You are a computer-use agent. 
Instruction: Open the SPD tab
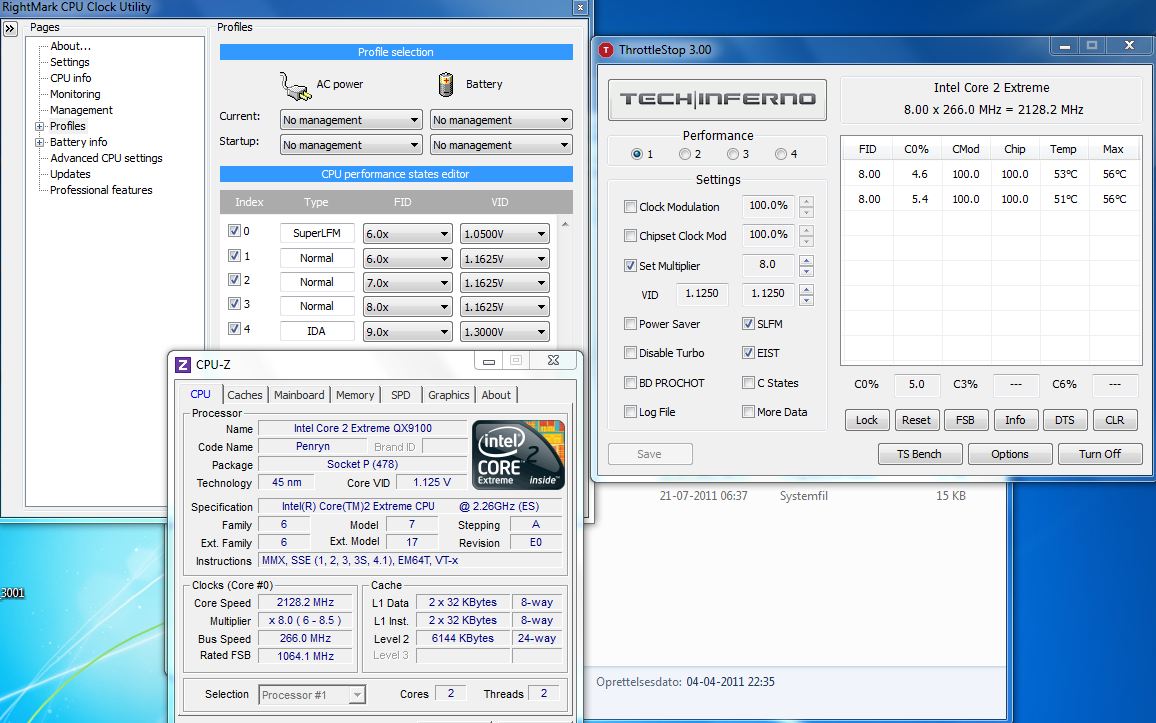[401, 395]
